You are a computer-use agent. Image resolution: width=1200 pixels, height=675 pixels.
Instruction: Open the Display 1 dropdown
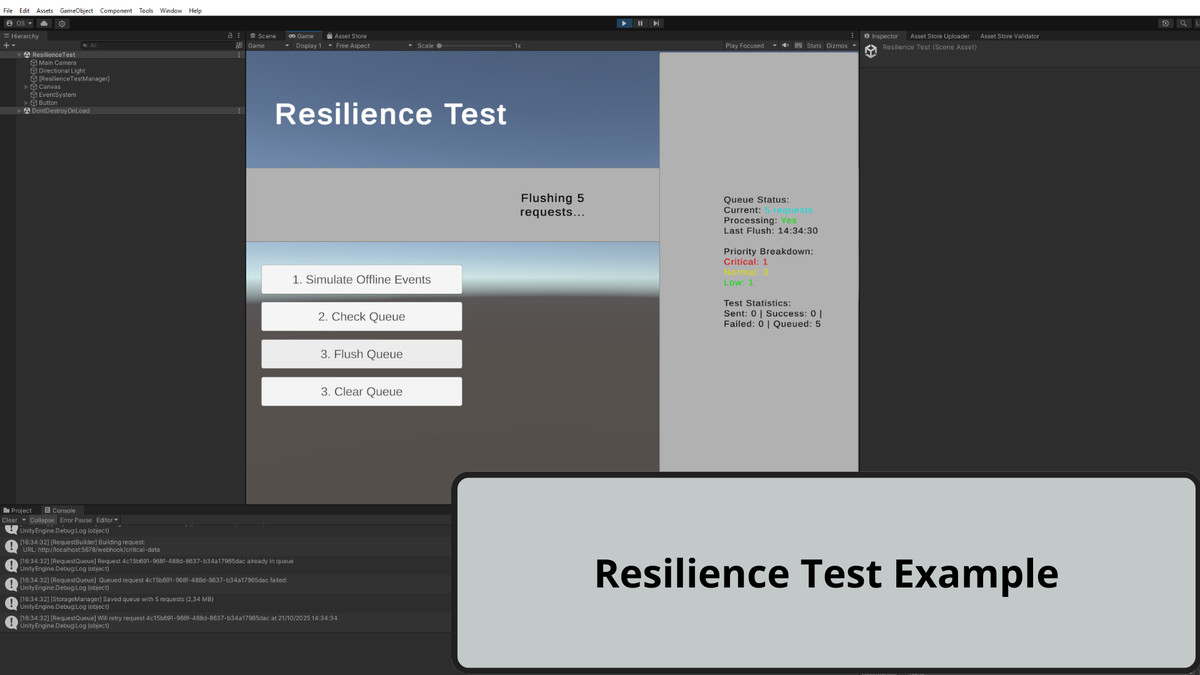point(312,46)
